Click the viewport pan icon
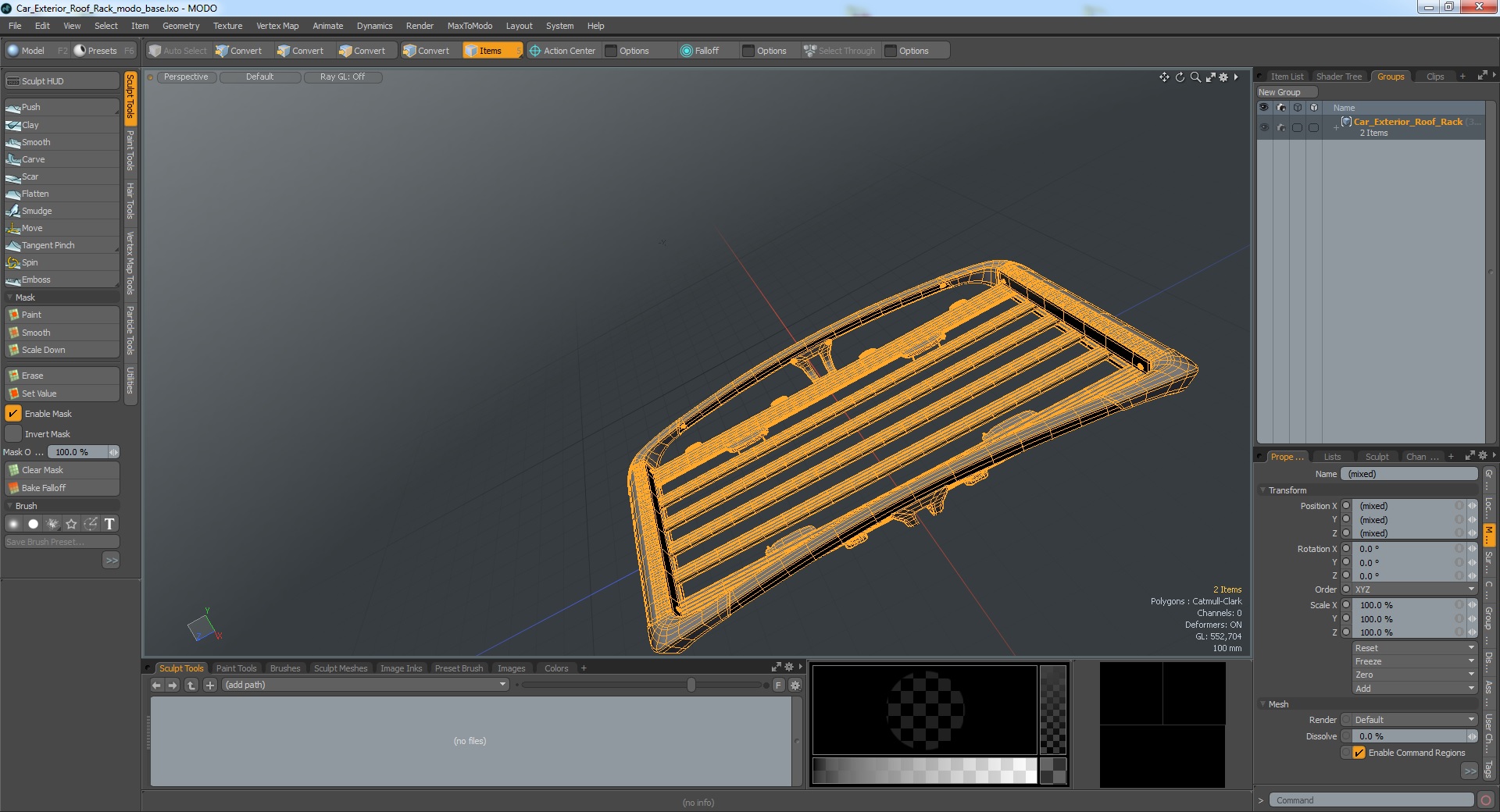This screenshot has width=1500, height=812. click(x=1164, y=77)
